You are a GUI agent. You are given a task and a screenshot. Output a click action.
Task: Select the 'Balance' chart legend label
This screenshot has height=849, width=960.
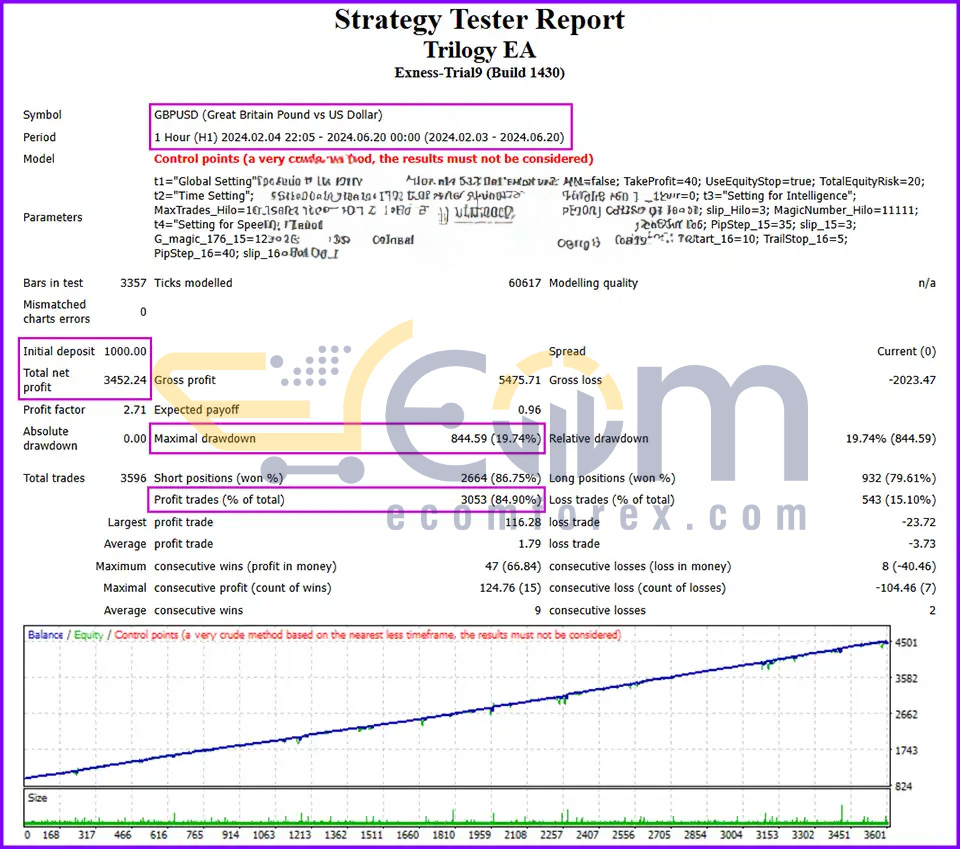(x=45, y=635)
